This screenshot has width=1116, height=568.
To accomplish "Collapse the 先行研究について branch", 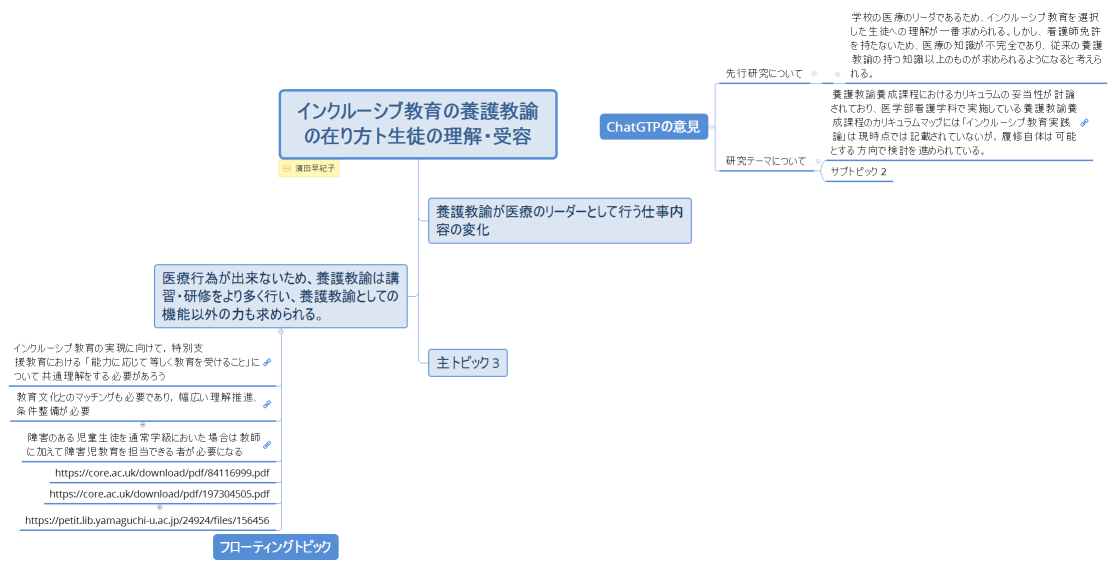I will 814,73.
